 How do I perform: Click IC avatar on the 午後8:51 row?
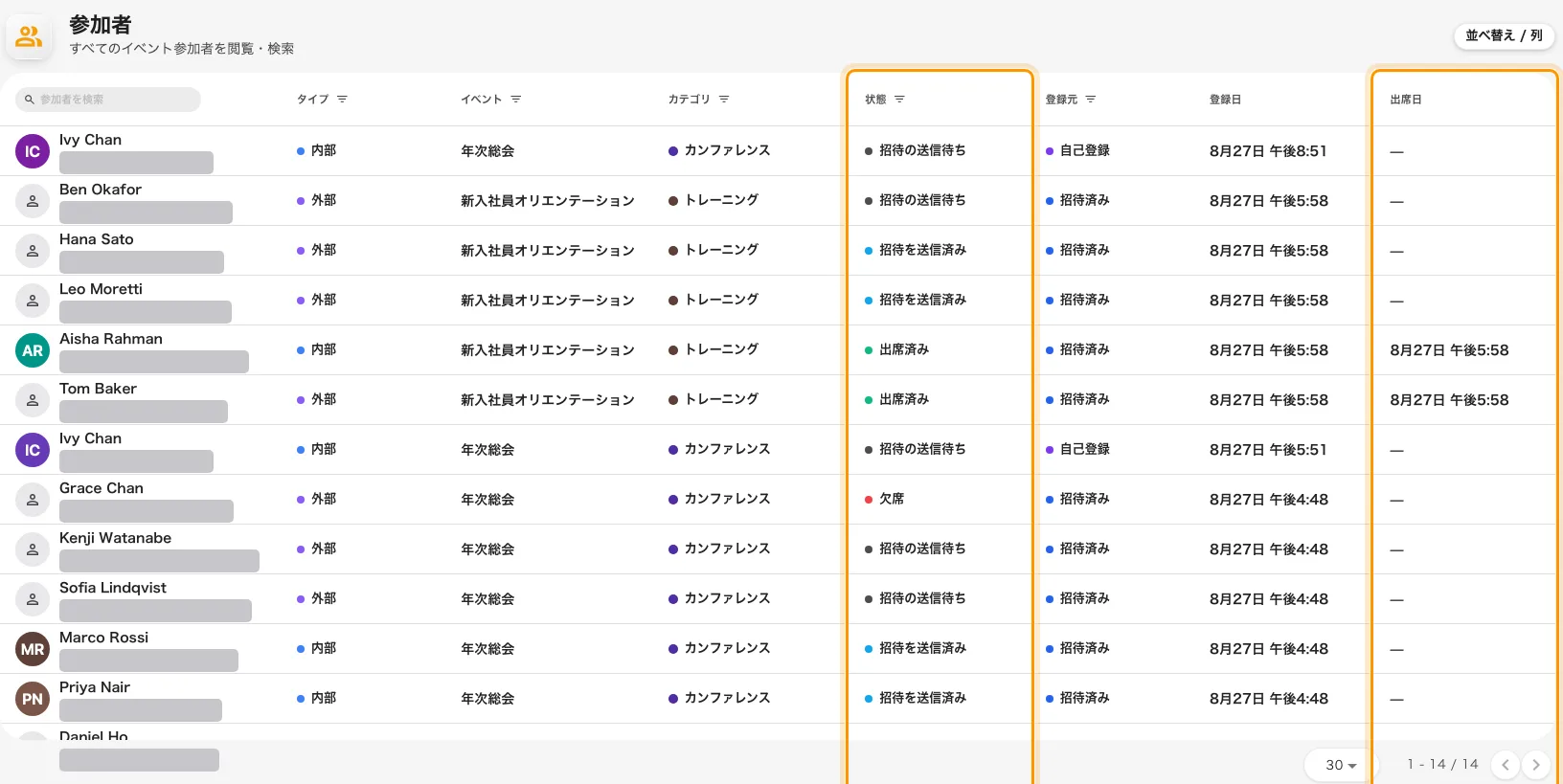pos(33,151)
